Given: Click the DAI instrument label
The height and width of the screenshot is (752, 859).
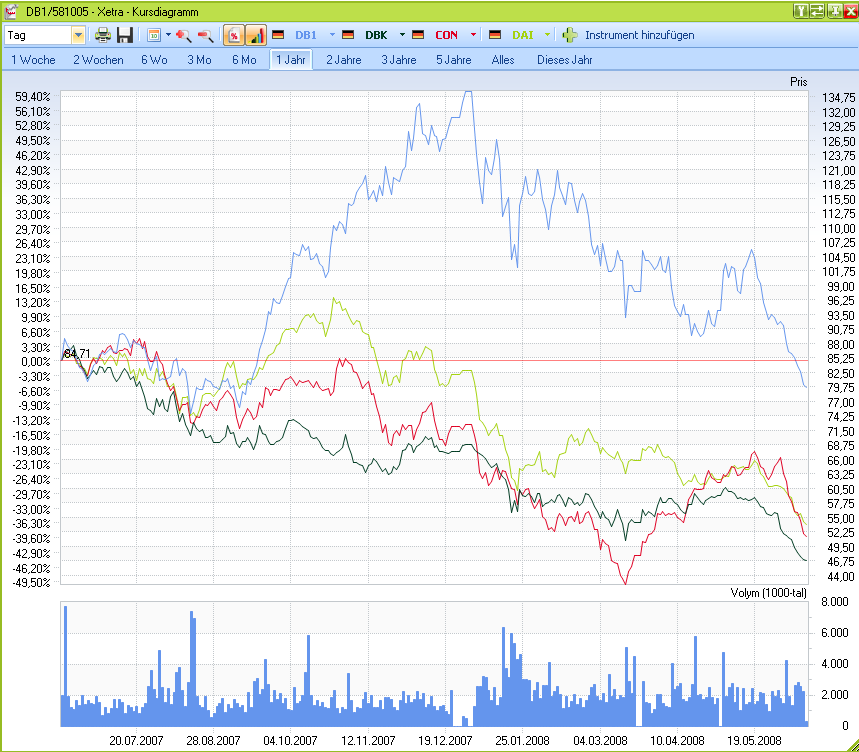Looking at the screenshot, I should [523, 35].
